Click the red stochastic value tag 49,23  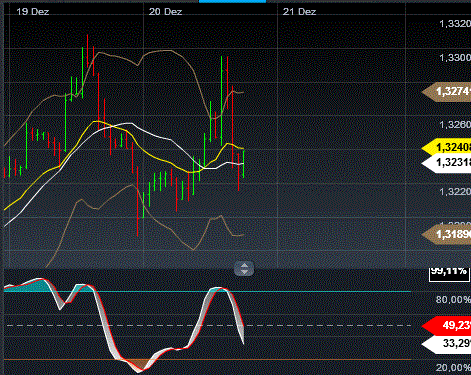[x=447, y=325]
